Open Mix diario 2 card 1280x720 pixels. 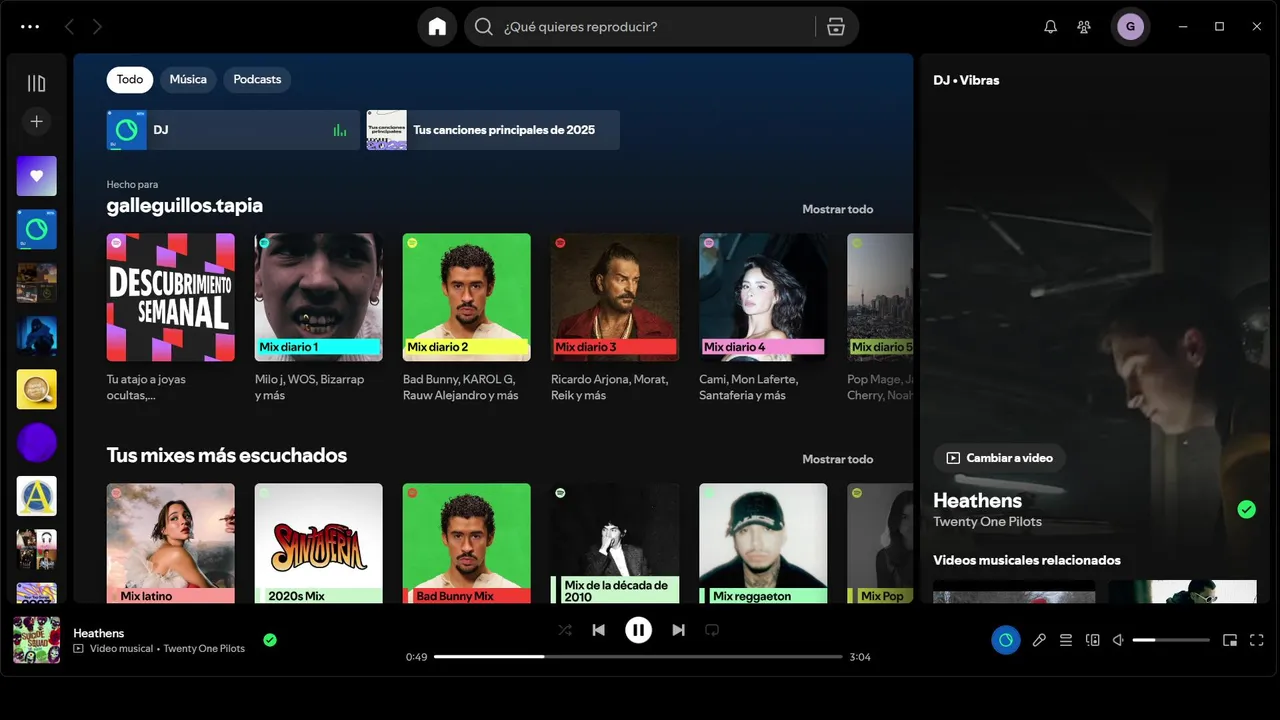pos(467,297)
